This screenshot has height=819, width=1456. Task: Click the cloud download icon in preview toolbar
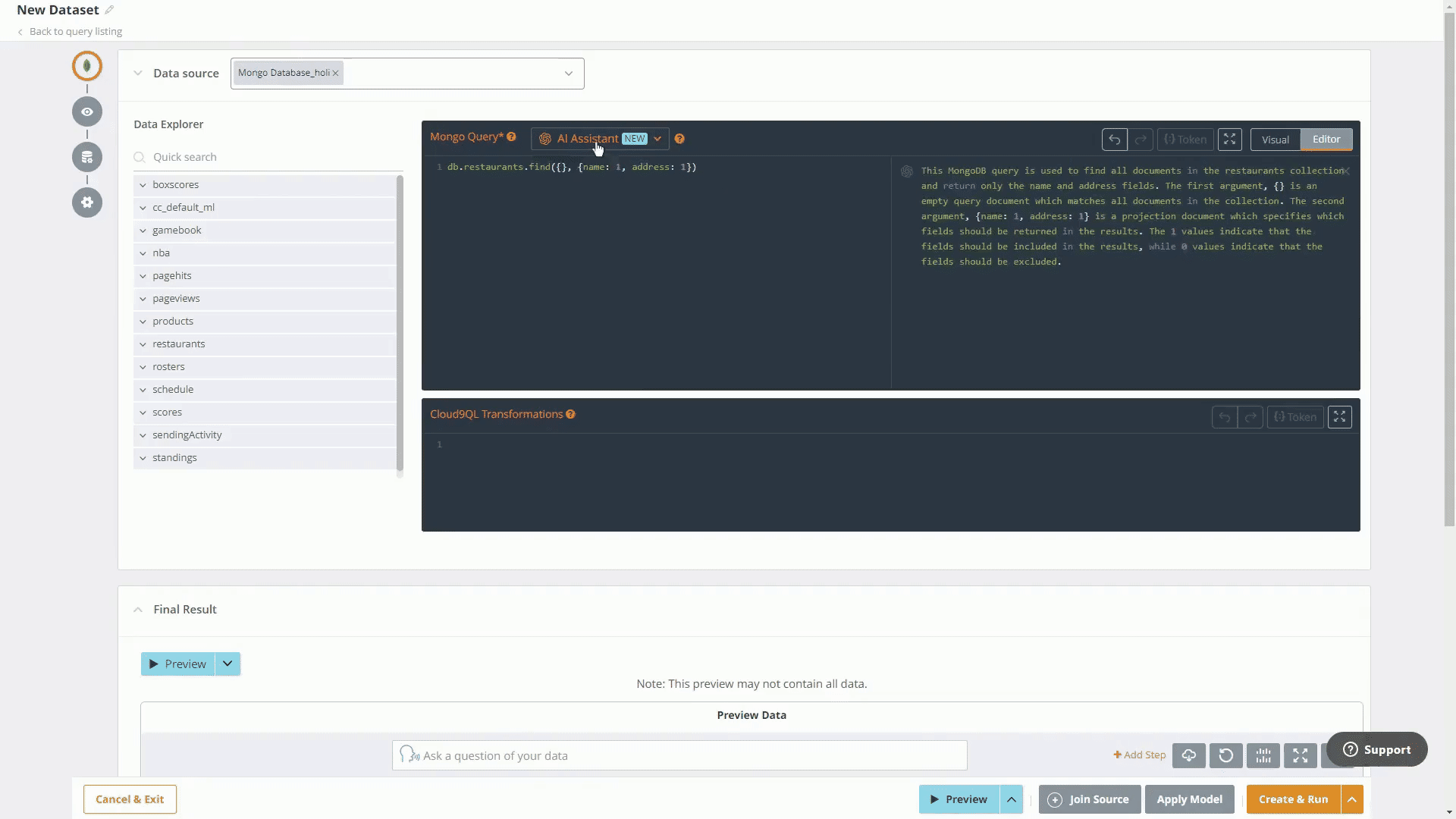pos(1188,755)
